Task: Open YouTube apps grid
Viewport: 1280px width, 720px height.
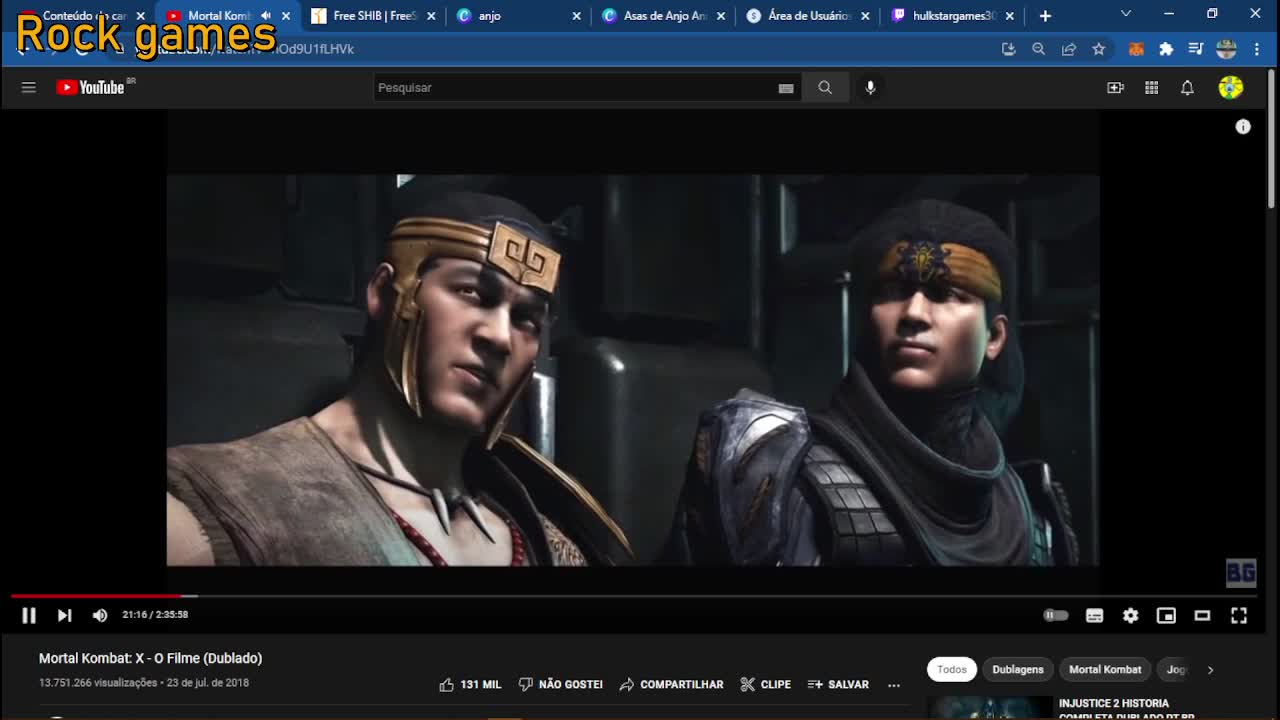Action: pos(1152,88)
